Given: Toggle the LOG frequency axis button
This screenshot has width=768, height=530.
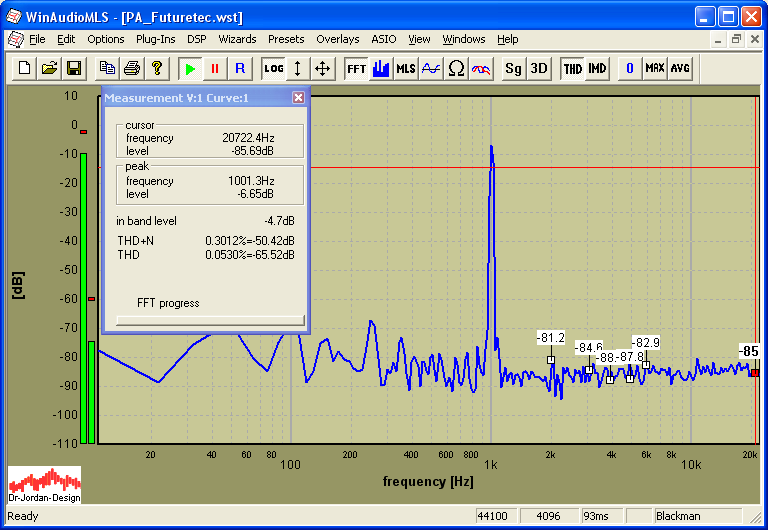Looking at the screenshot, I should 273,68.
